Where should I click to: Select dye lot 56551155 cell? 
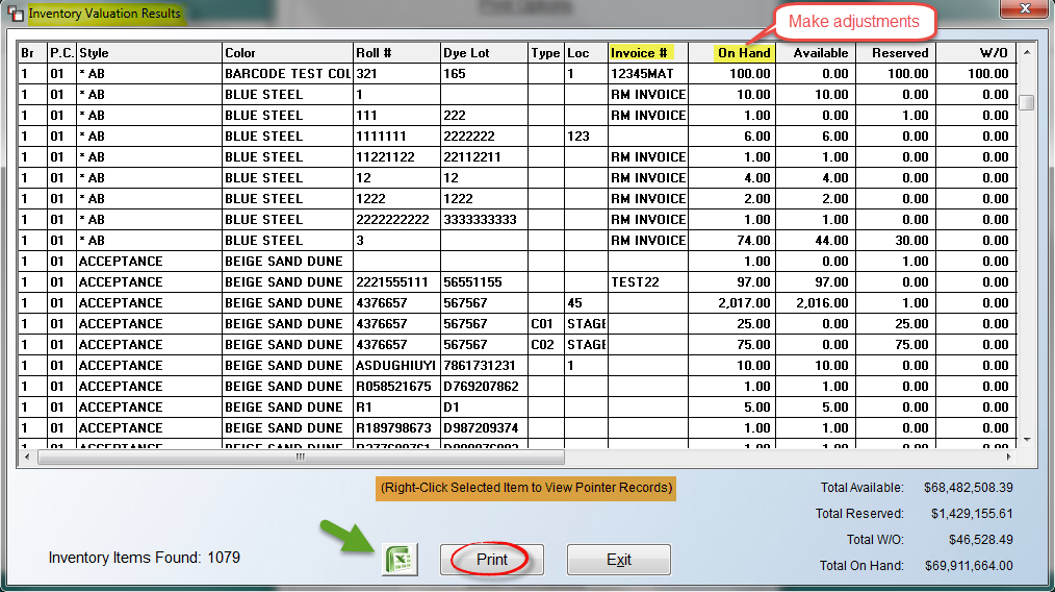(x=484, y=282)
